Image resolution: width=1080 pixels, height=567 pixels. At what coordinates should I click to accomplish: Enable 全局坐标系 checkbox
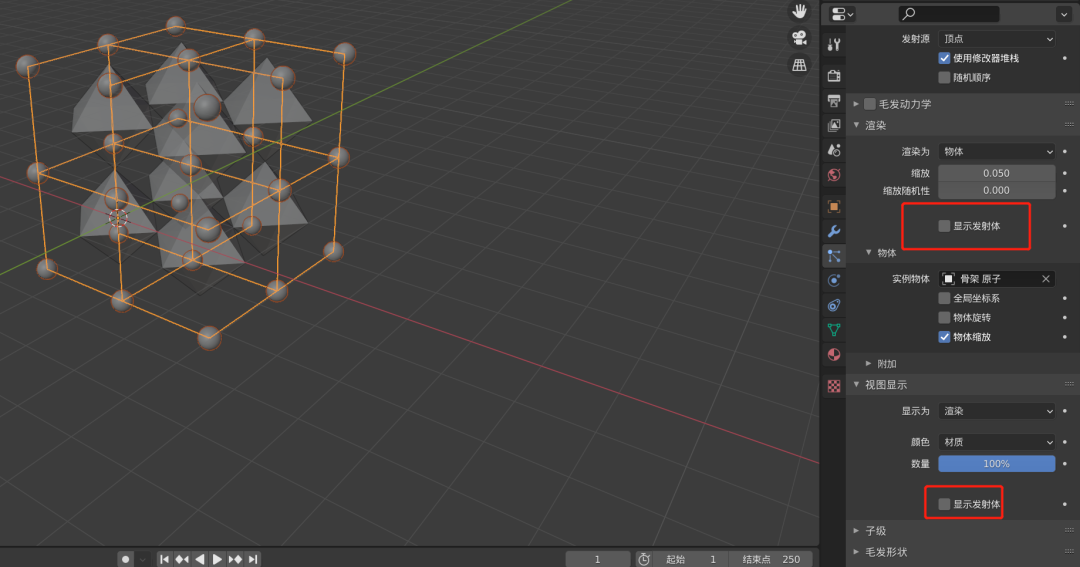pos(944,298)
